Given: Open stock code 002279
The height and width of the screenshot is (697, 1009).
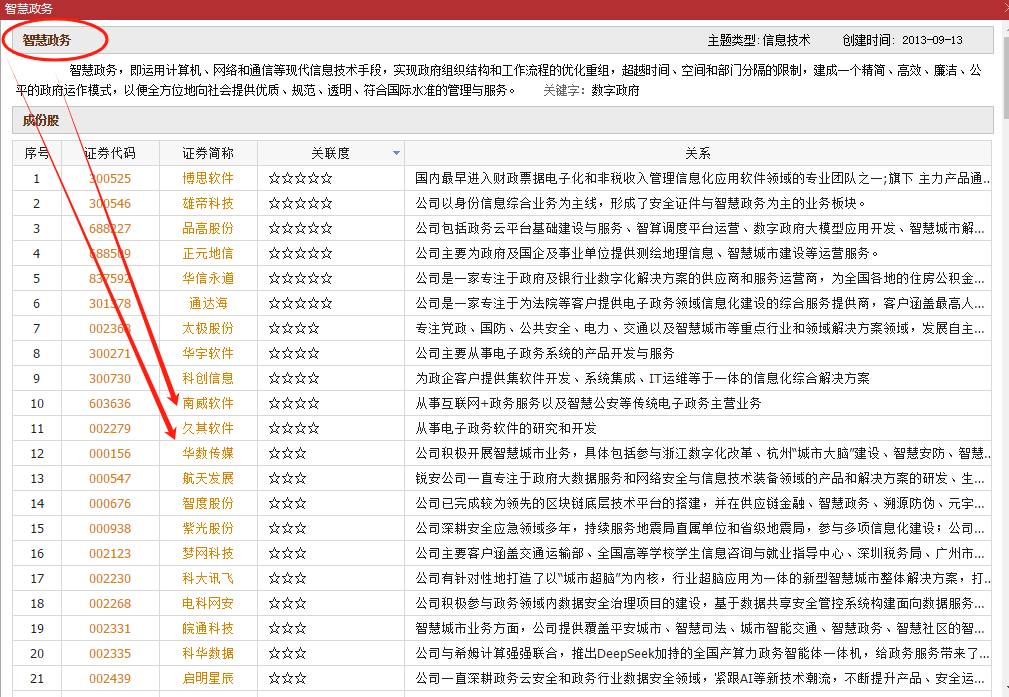Looking at the screenshot, I should 110,429.
